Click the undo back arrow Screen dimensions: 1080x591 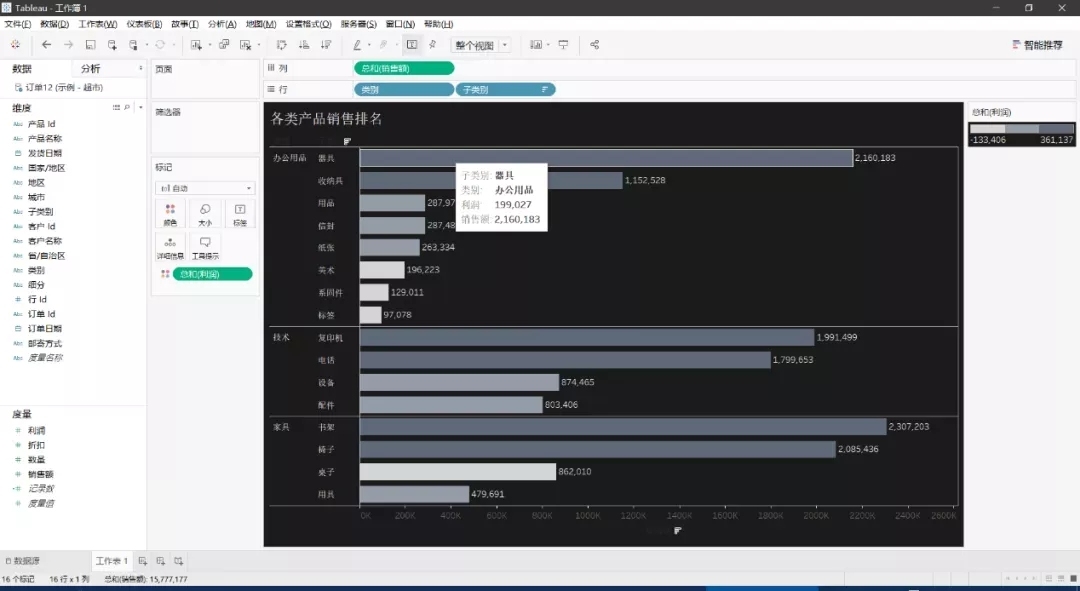46,45
